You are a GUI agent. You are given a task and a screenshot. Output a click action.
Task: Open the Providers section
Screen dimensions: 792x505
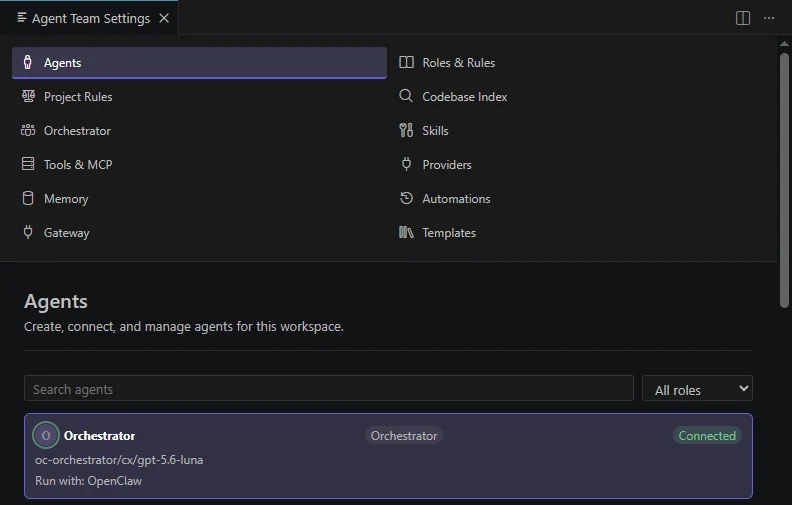[x=578, y=165]
